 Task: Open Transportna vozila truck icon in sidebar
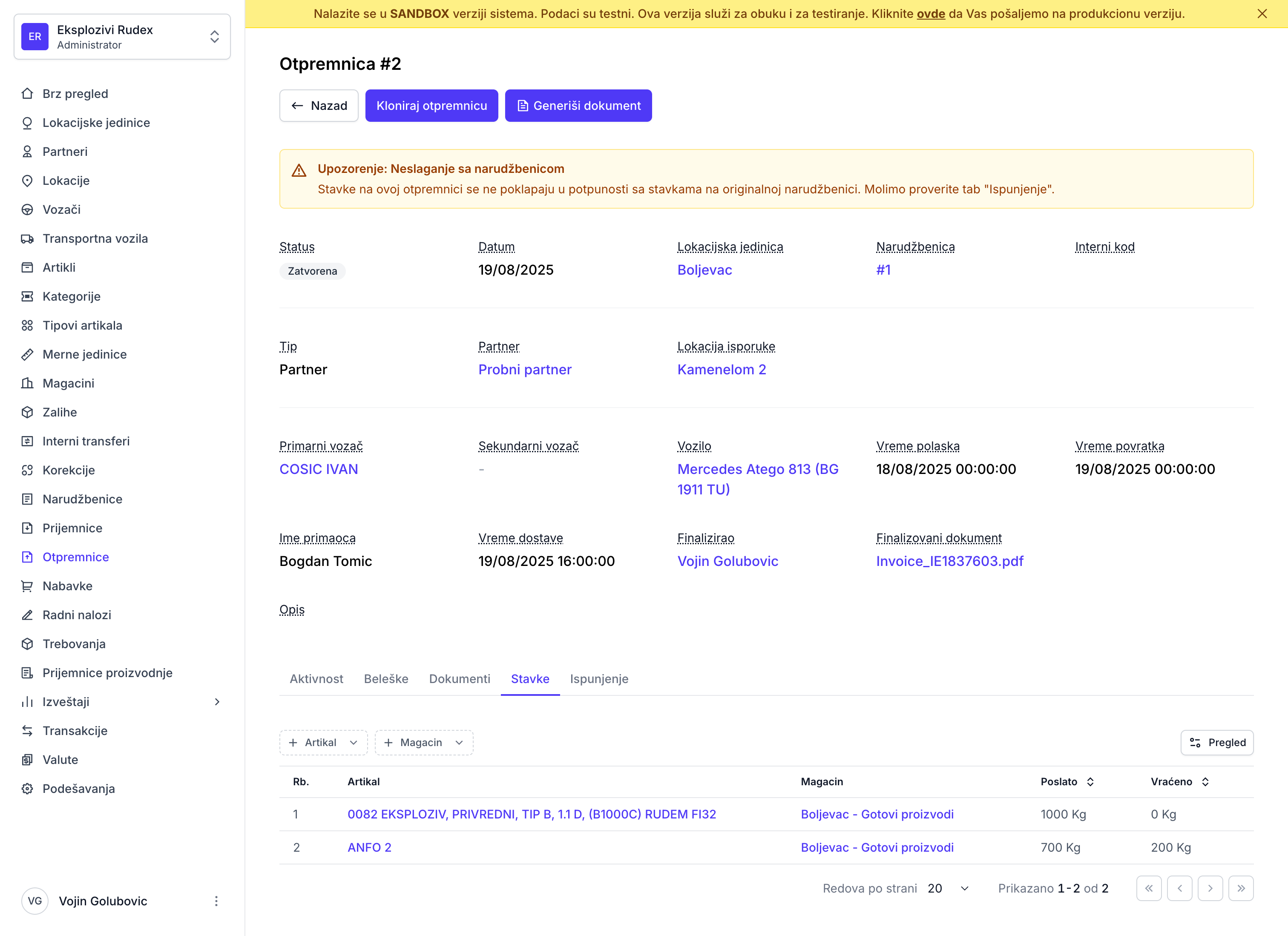27,238
